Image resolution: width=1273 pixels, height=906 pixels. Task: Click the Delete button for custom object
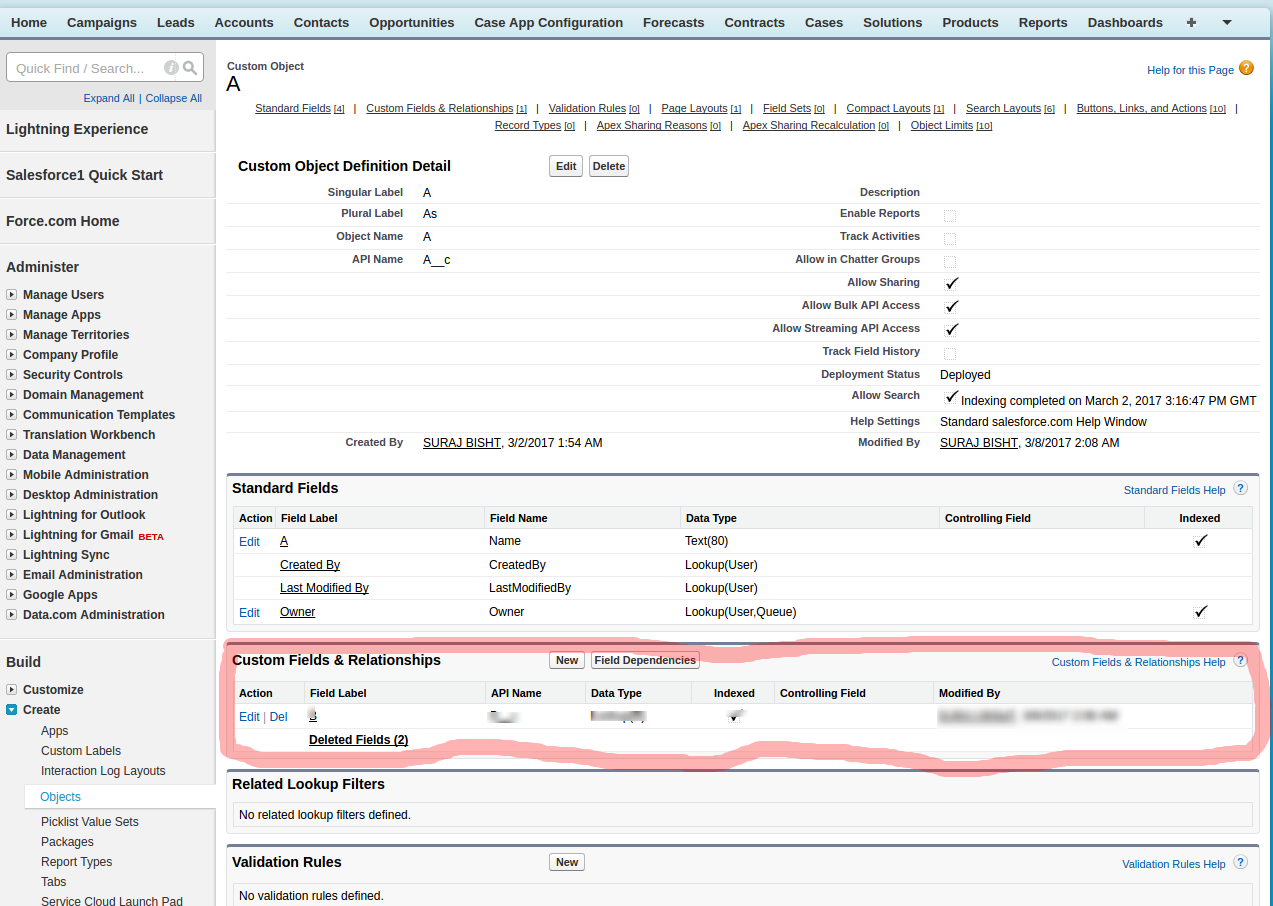pyautogui.click(x=608, y=166)
